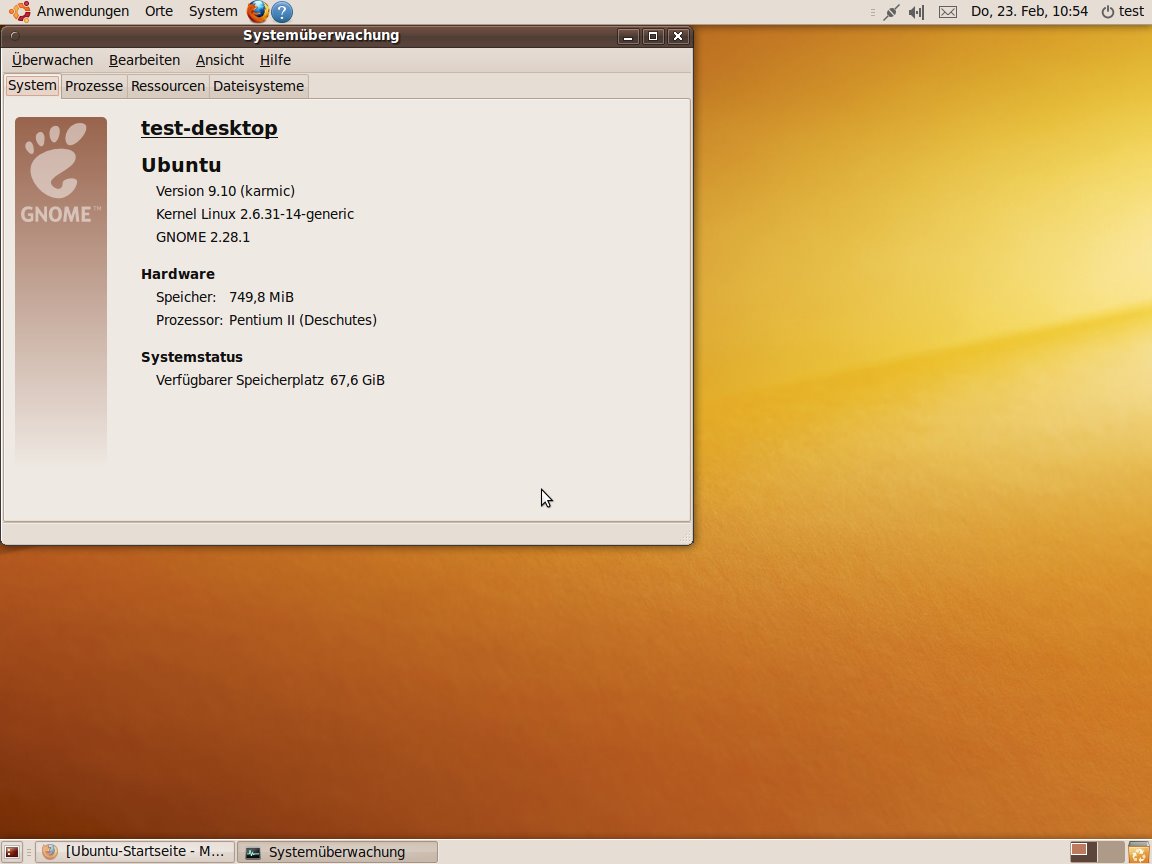Click the GNOME 2.28.1 text

(203, 237)
